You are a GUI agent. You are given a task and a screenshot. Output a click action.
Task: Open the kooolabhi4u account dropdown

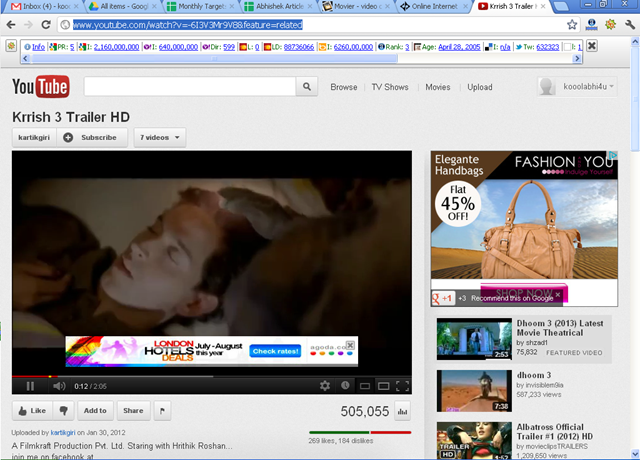[x=577, y=87]
